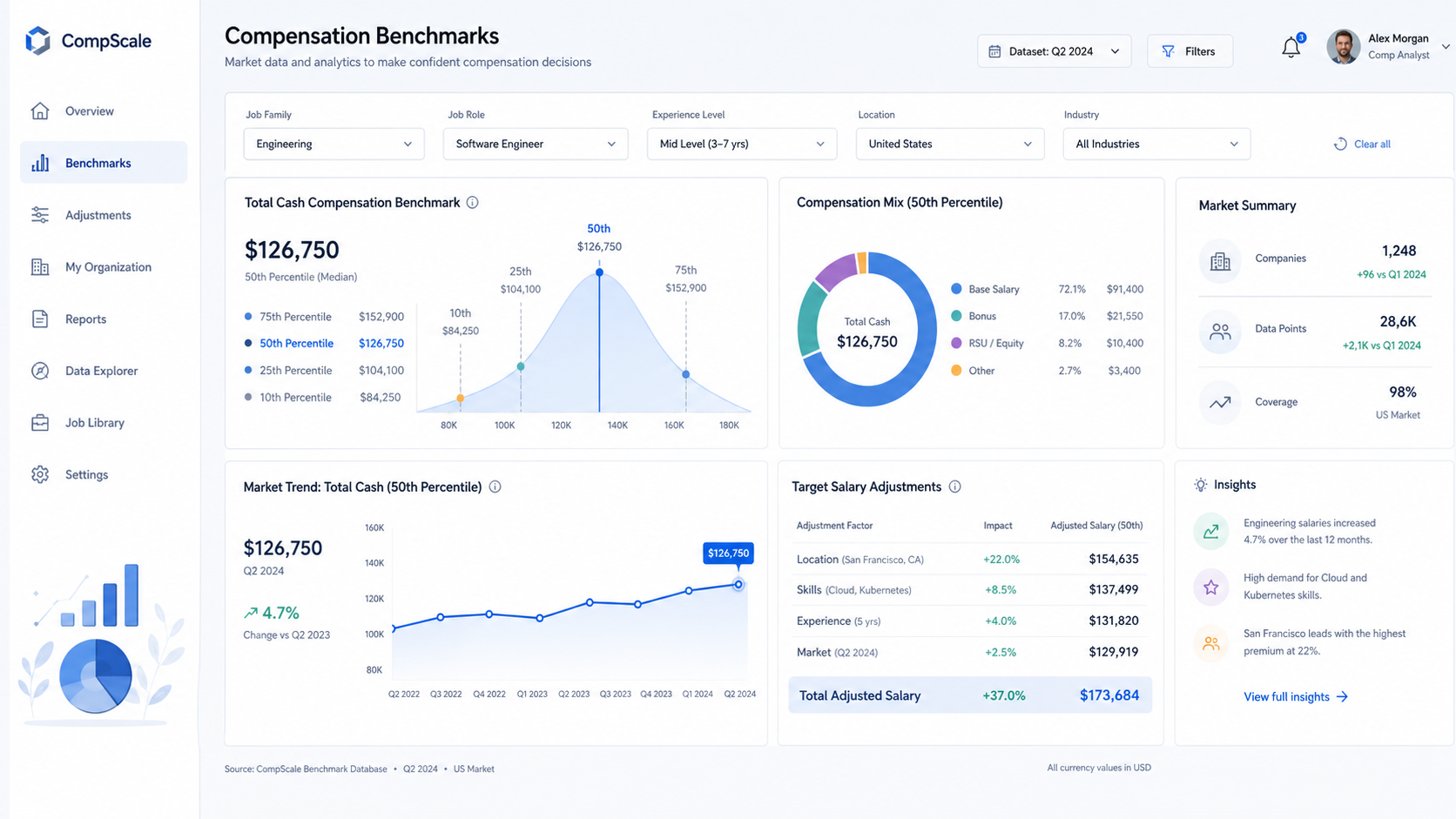Click the Companies building icon in Market Summary
This screenshot has width=1456, height=819.
pyautogui.click(x=1220, y=260)
